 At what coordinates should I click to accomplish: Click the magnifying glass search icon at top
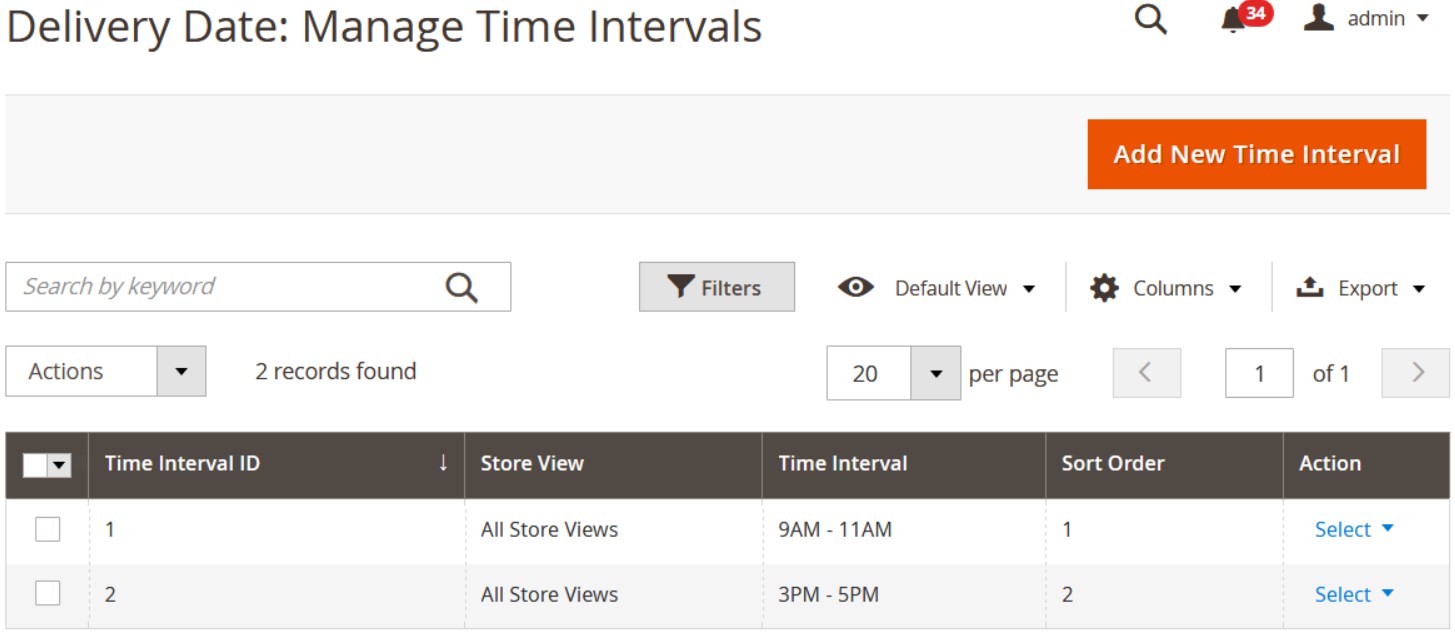click(1151, 19)
